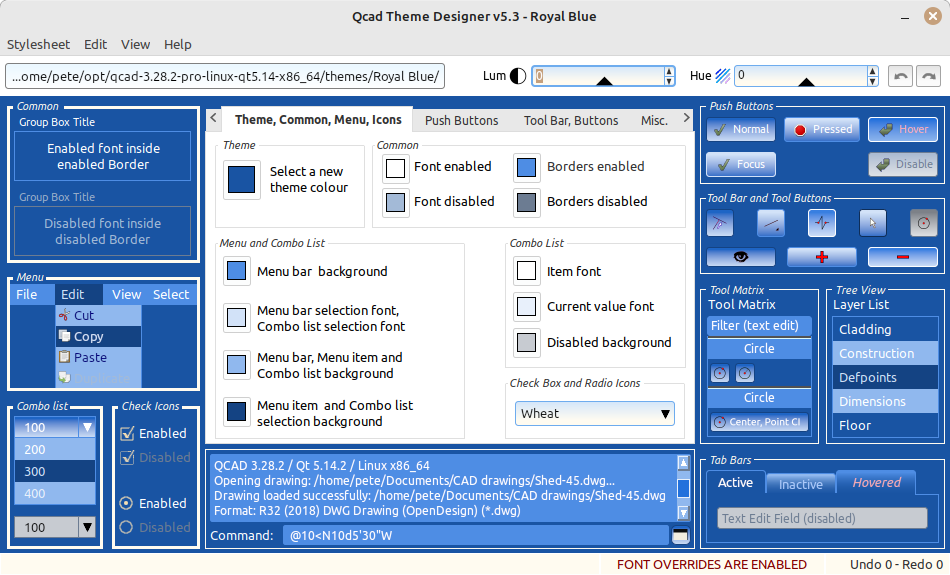This screenshot has height=575, width=950.
Task: Select the Defpoints layer
Action: (x=885, y=377)
